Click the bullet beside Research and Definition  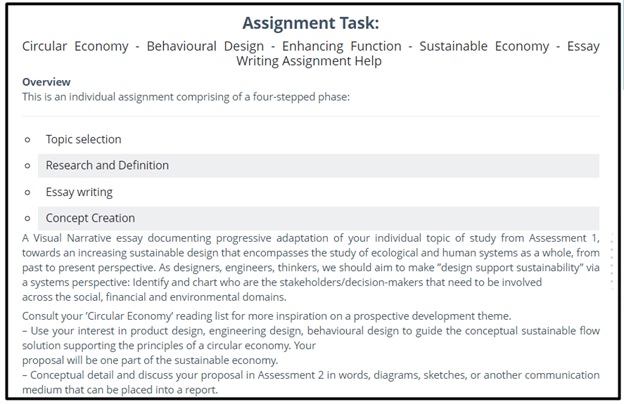click(x=27, y=166)
